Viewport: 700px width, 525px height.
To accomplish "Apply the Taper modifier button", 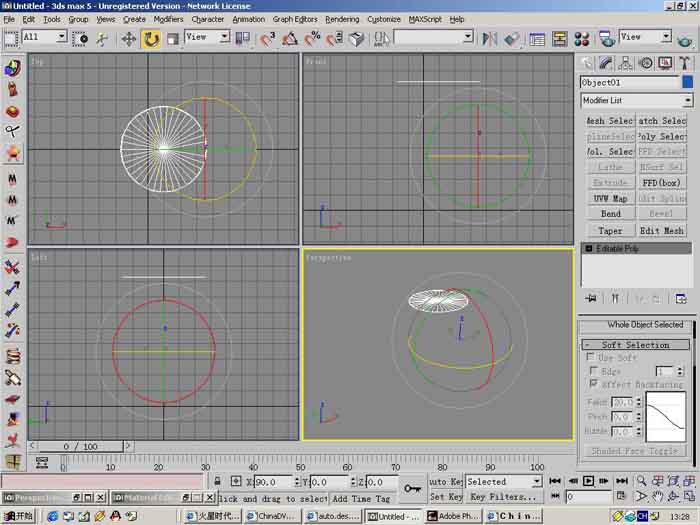I will pyautogui.click(x=610, y=230).
